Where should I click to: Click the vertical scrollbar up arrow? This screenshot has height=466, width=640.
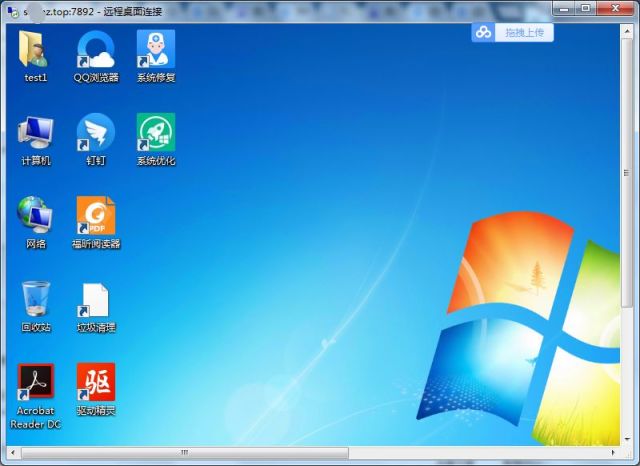pyautogui.click(x=627, y=31)
